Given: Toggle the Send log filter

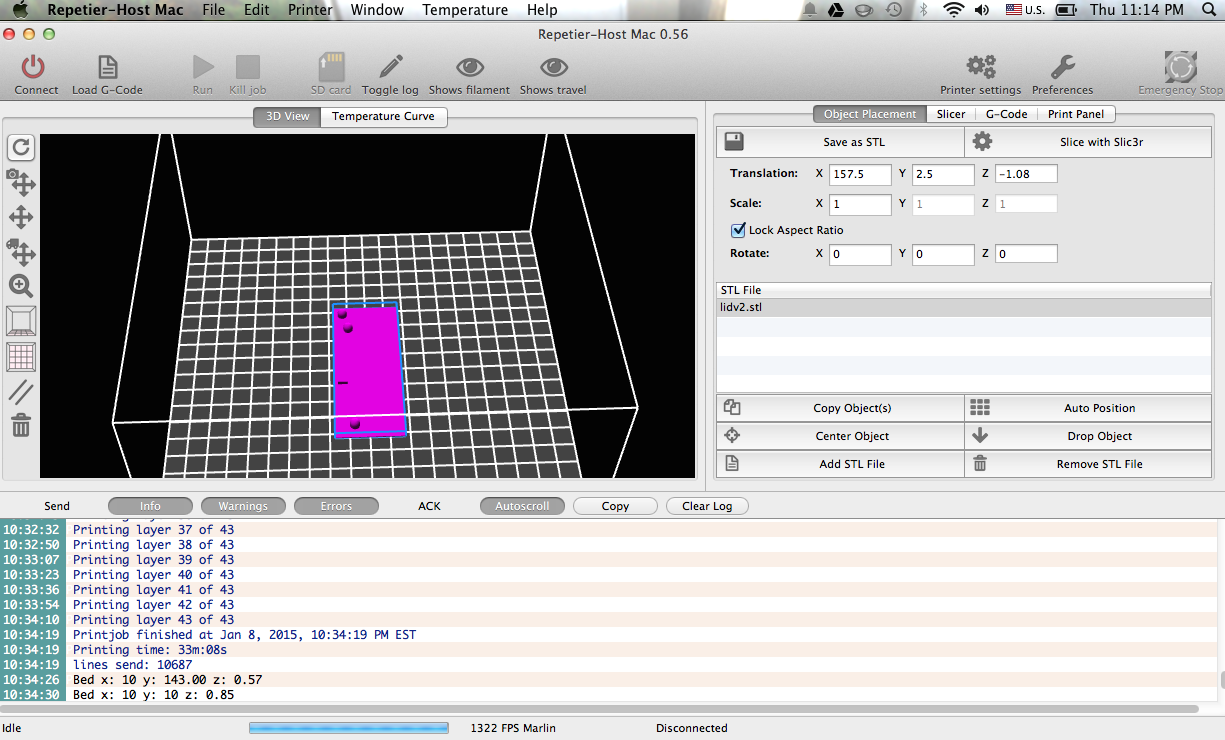Looking at the screenshot, I should [57, 506].
